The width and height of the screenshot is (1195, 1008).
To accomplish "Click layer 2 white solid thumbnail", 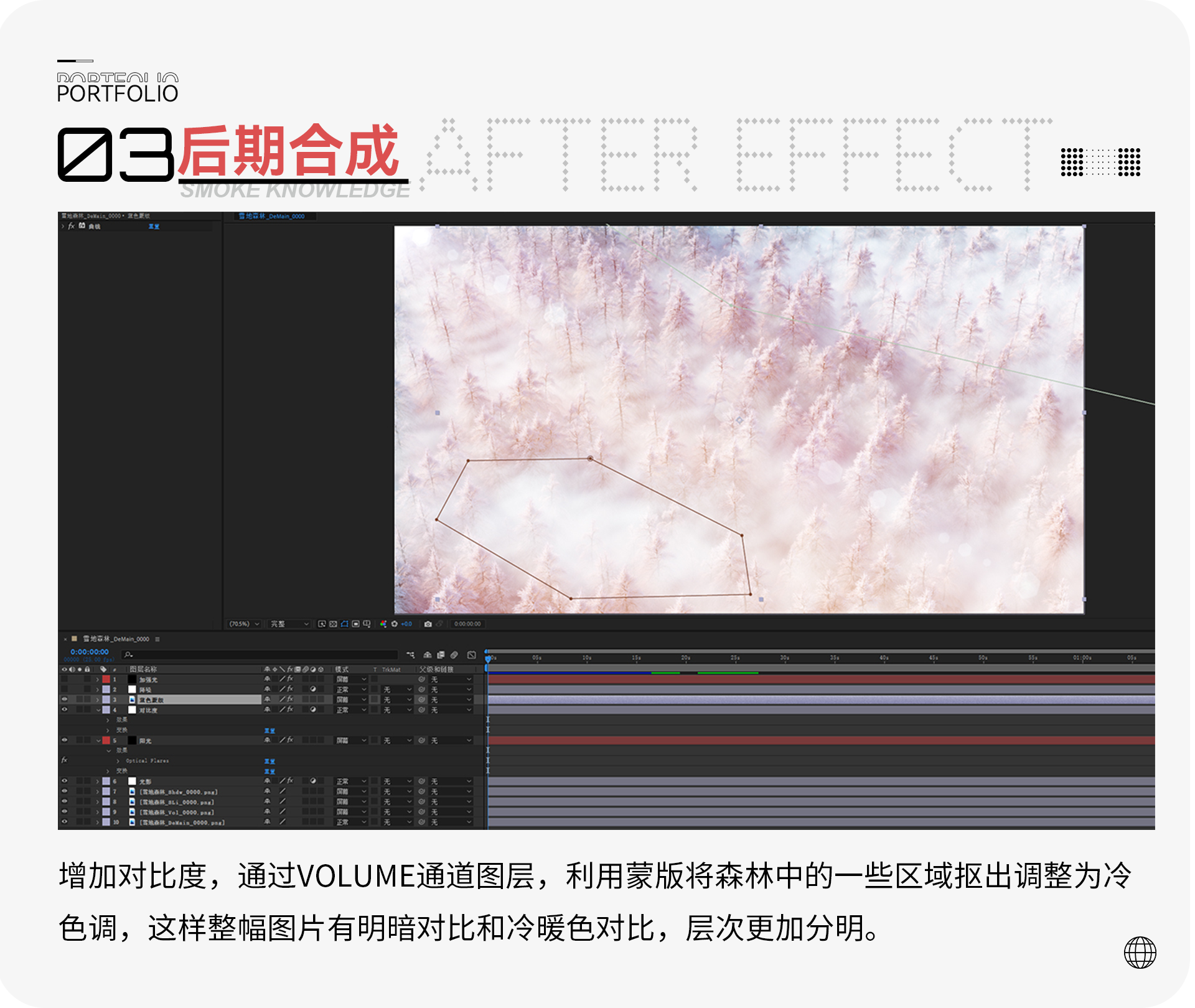I will [x=132, y=689].
